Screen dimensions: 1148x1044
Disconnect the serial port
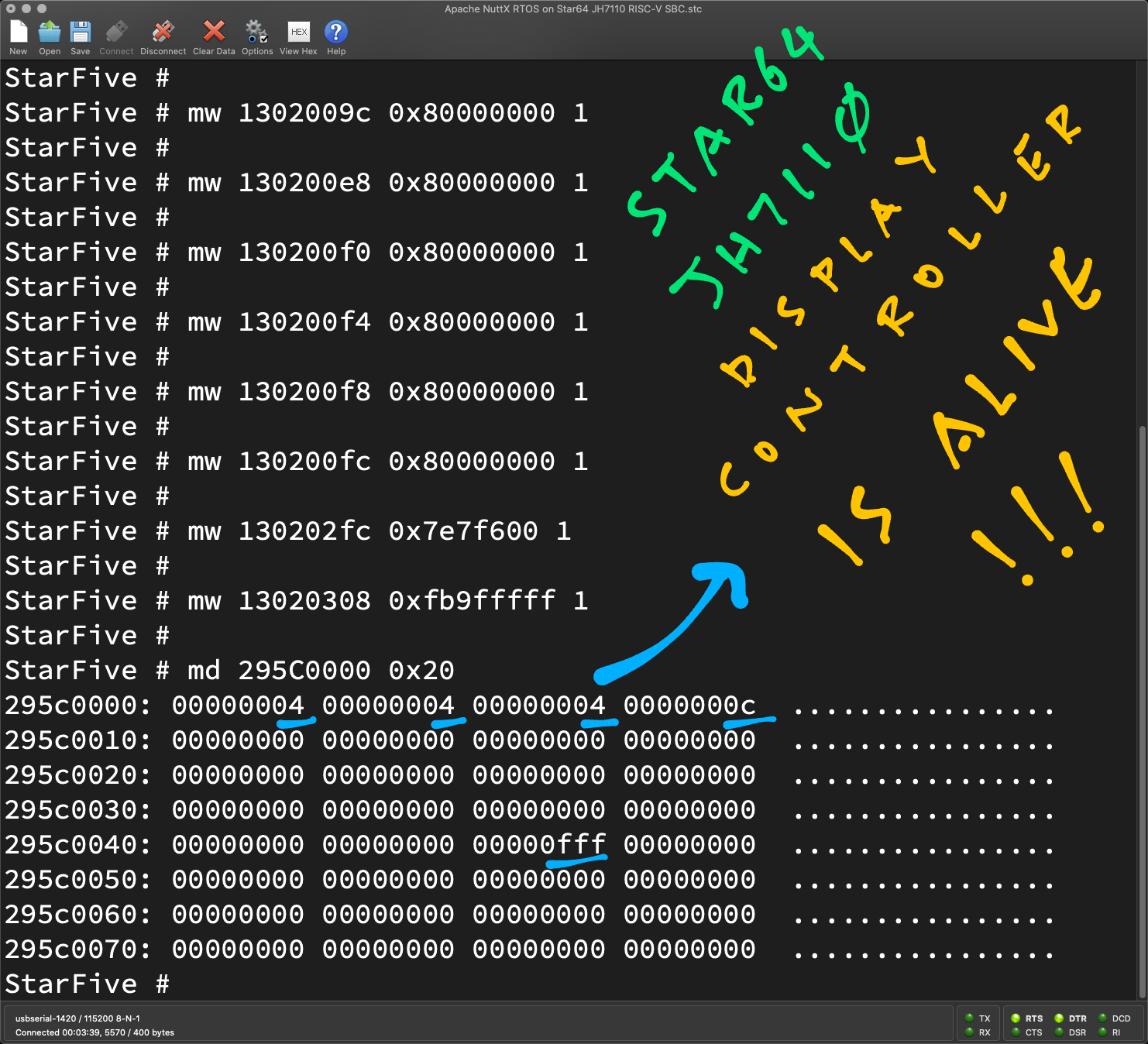tap(163, 33)
